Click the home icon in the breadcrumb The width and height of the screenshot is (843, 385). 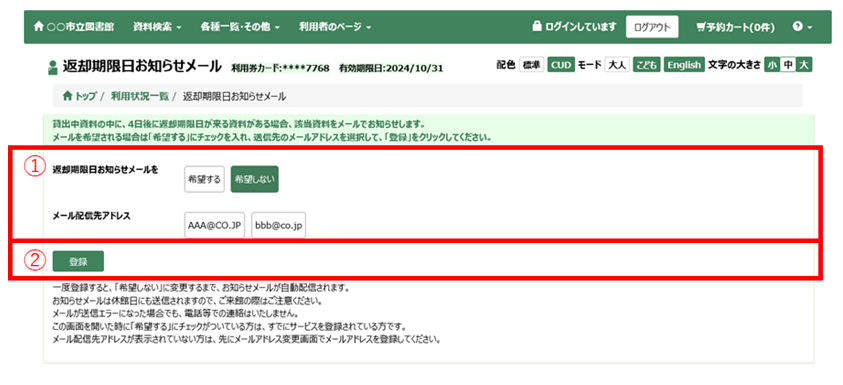coord(67,96)
